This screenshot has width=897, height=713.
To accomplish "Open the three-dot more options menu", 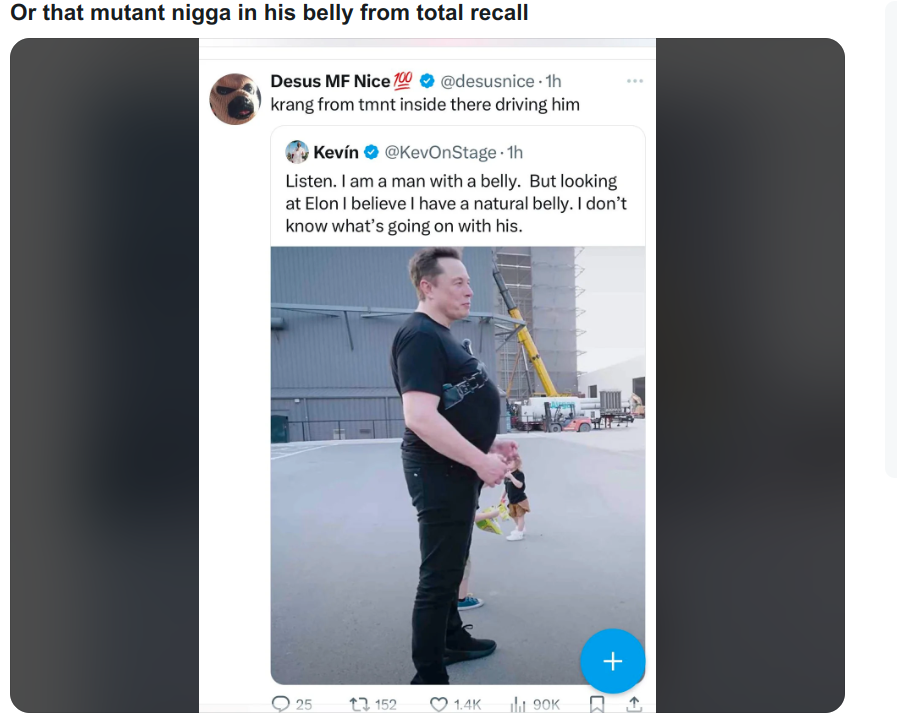I will tap(634, 81).
